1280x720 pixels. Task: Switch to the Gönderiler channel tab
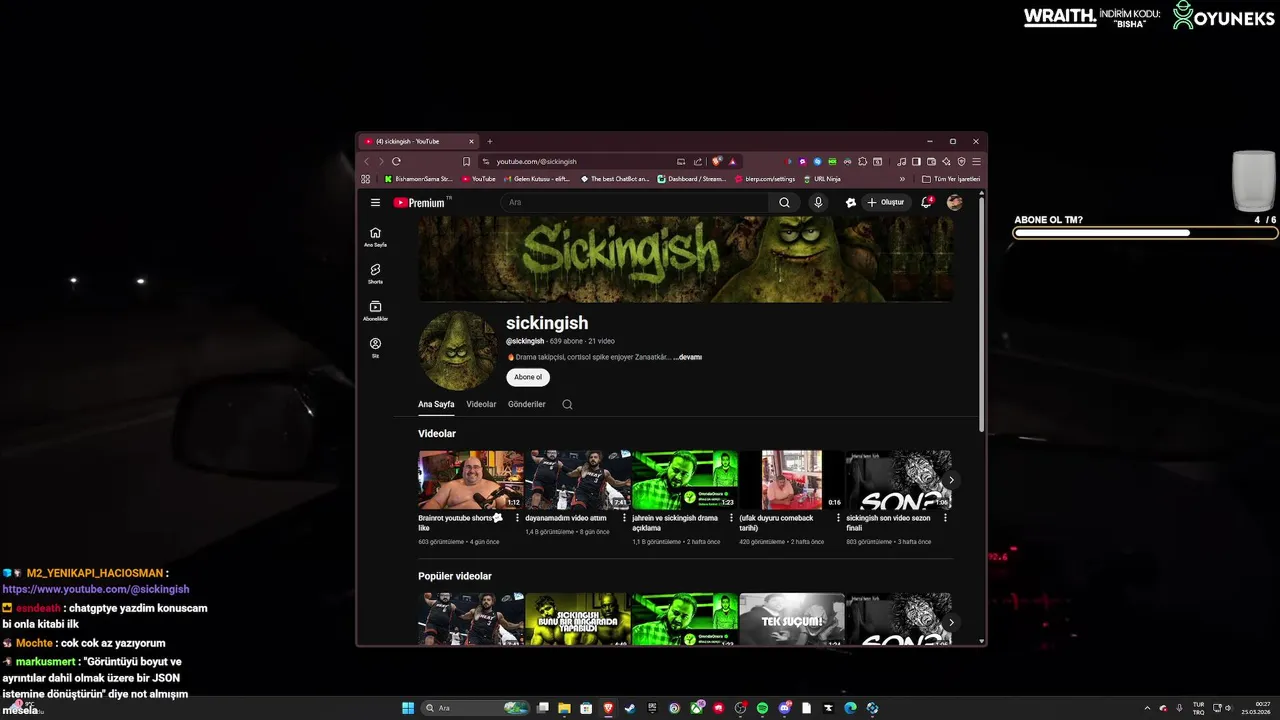point(527,404)
